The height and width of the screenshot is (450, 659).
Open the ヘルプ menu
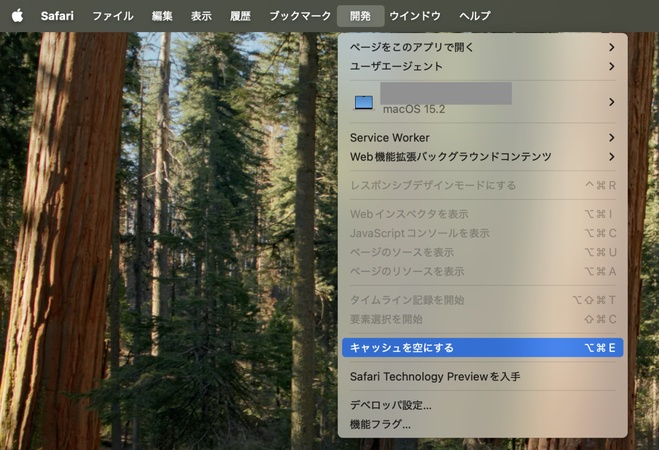coord(475,16)
